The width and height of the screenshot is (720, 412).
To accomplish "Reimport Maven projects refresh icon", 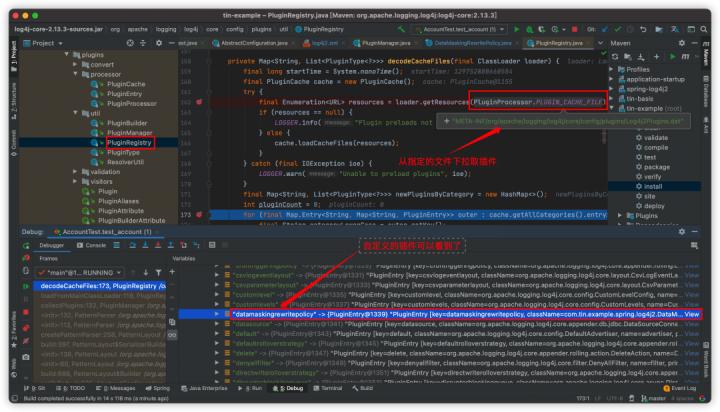I will coord(615,56).
